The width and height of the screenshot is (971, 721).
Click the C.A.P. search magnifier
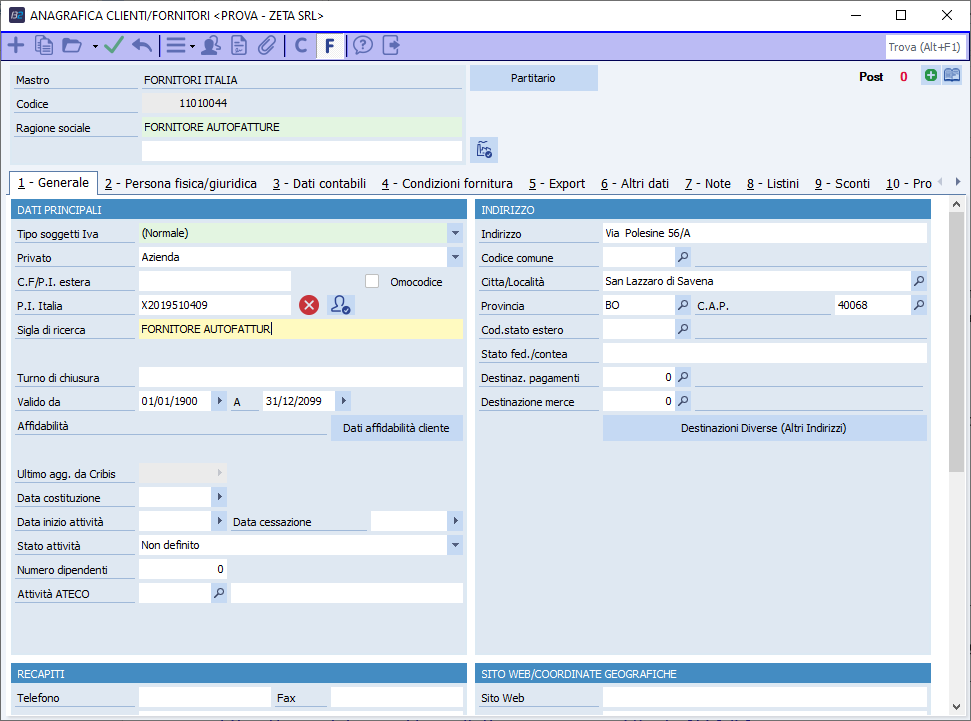click(x=920, y=305)
